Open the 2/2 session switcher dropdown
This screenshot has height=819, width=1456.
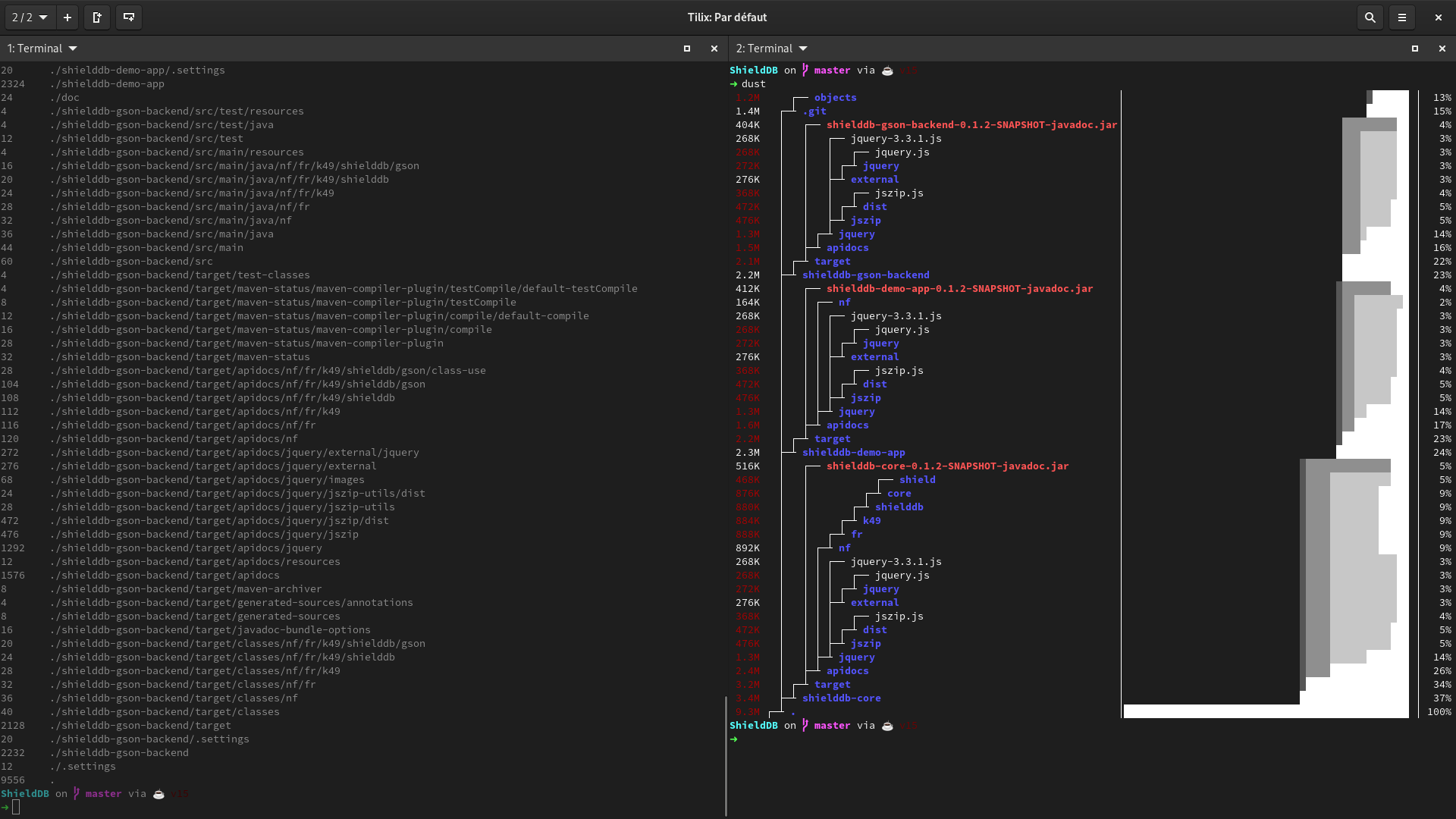pos(30,17)
